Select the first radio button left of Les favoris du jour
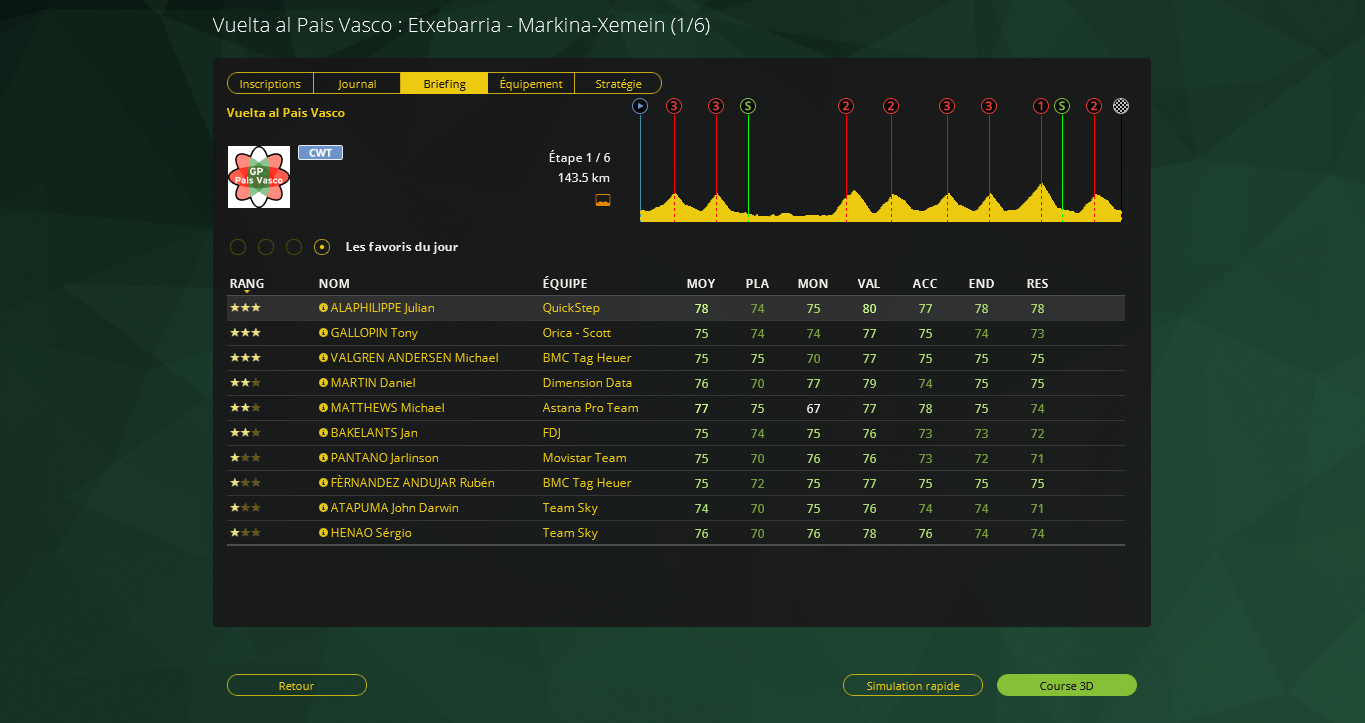 pyautogui.click(x=238, y=247)
